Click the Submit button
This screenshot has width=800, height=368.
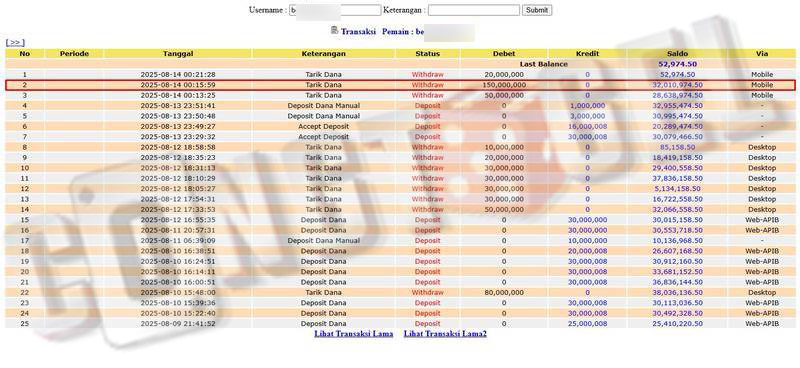[x=537, y=10]
